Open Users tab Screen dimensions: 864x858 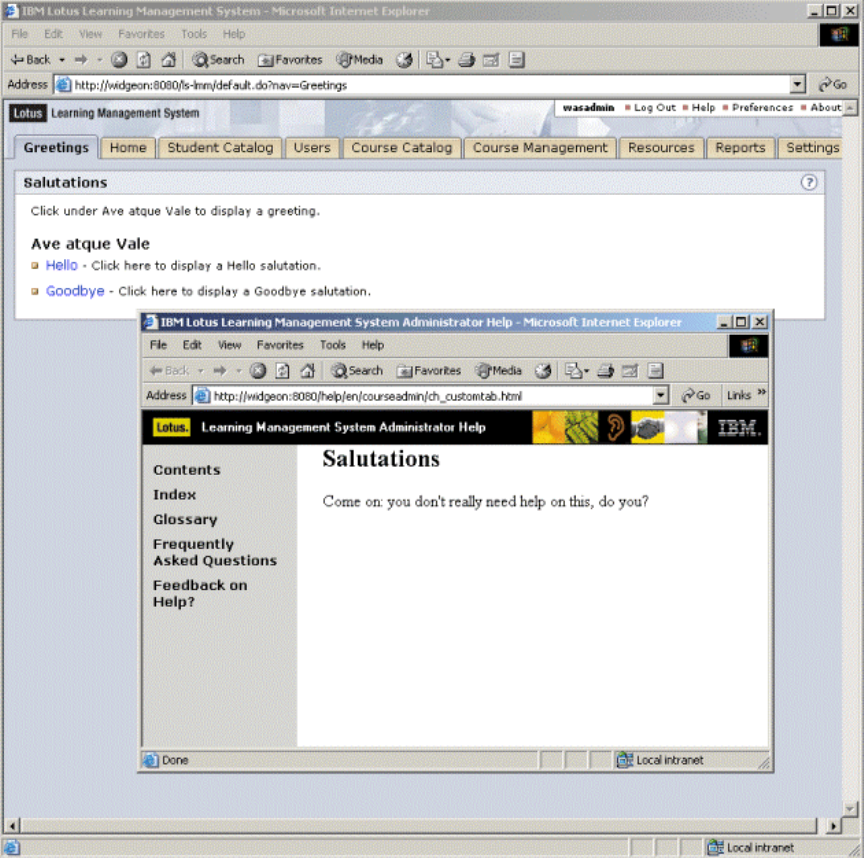point(312,148)
